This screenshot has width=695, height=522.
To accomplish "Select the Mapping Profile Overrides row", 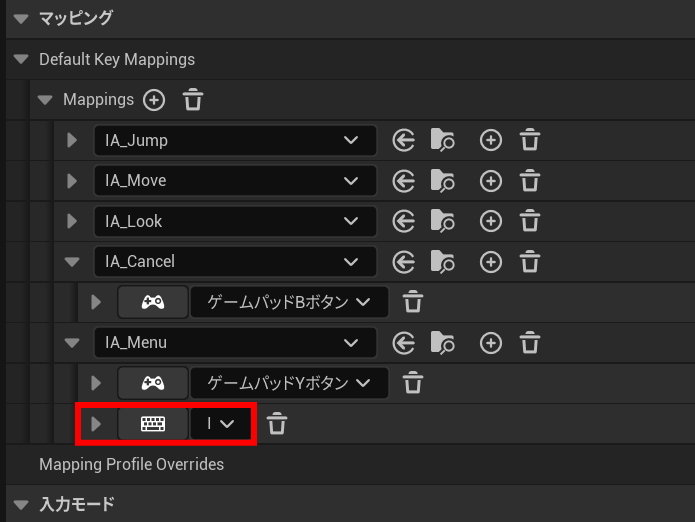I will [131, 464].
